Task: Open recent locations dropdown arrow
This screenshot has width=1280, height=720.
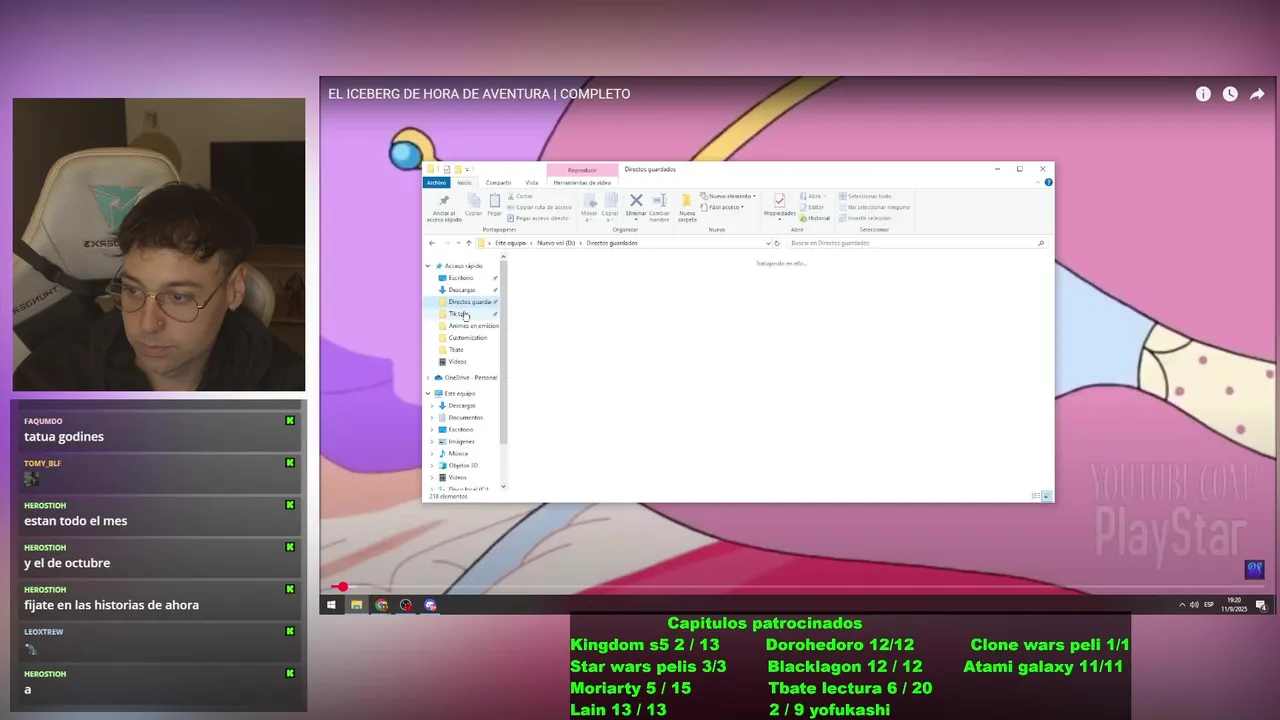Action: click(458, 243)
